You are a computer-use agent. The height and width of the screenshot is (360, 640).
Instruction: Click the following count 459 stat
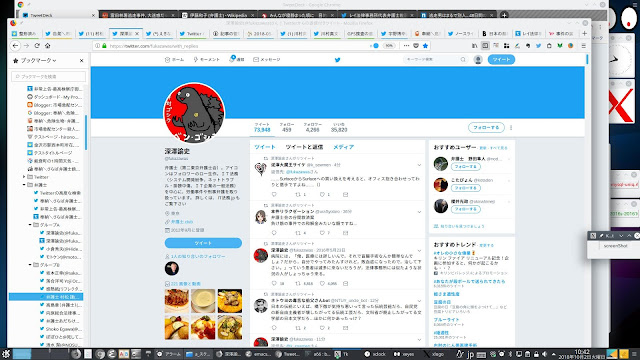(x=287, y=127)
